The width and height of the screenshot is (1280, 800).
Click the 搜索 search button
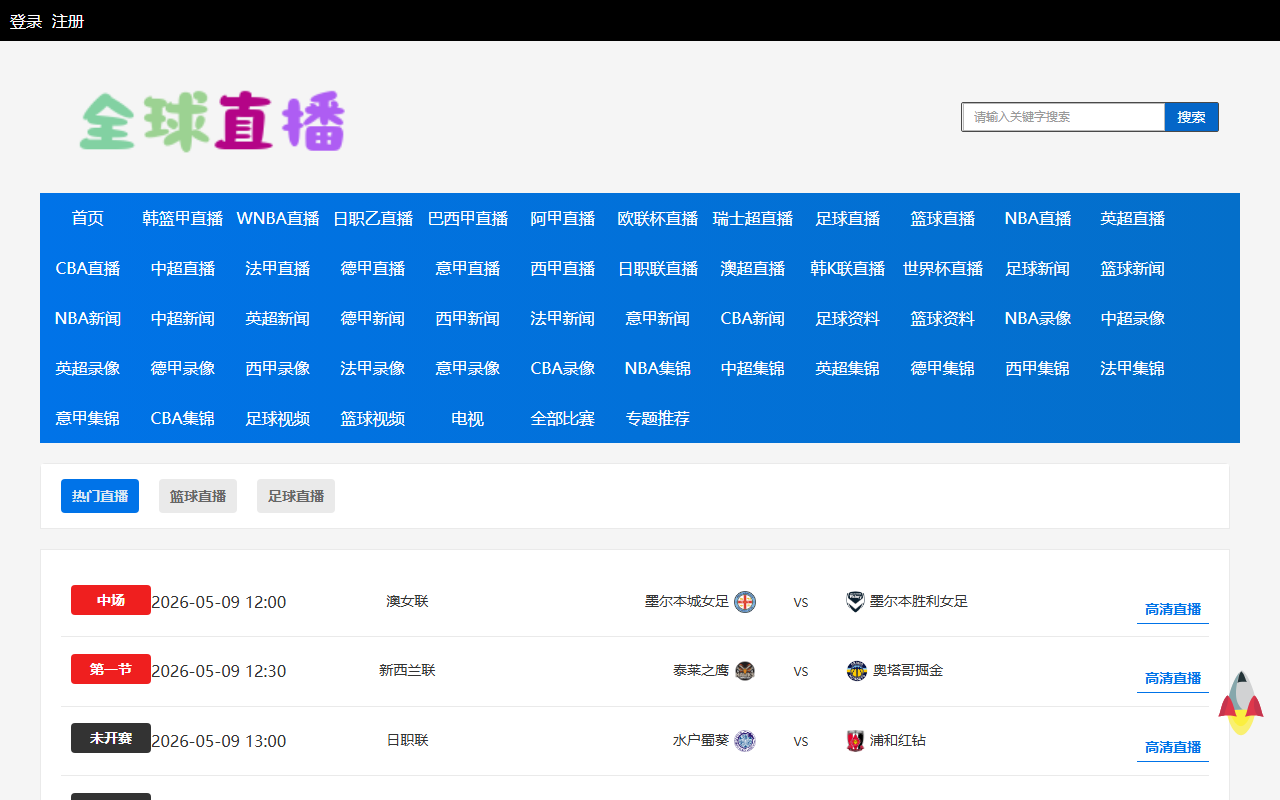tap(1191, 117)
